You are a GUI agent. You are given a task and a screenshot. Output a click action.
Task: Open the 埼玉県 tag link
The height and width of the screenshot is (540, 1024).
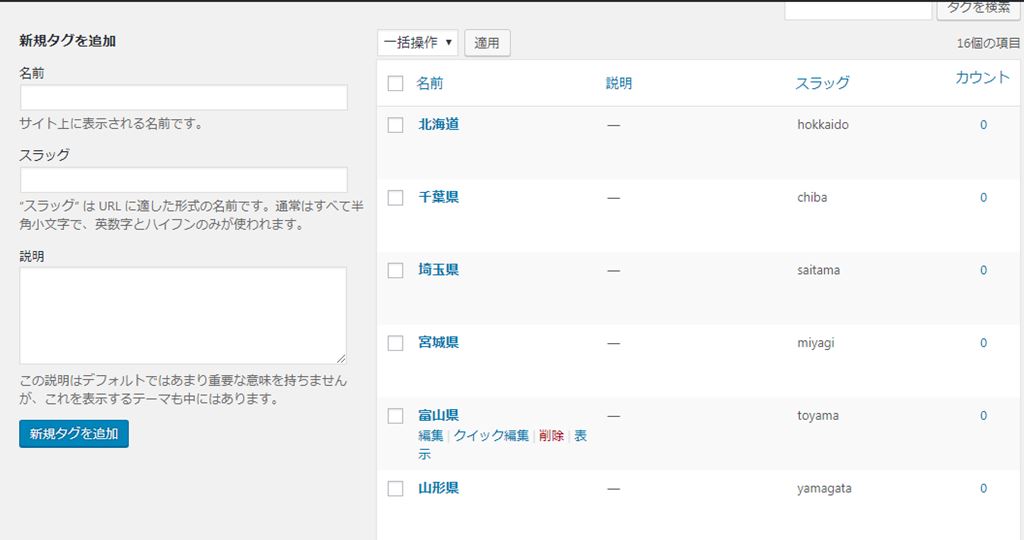pos(438,270)
